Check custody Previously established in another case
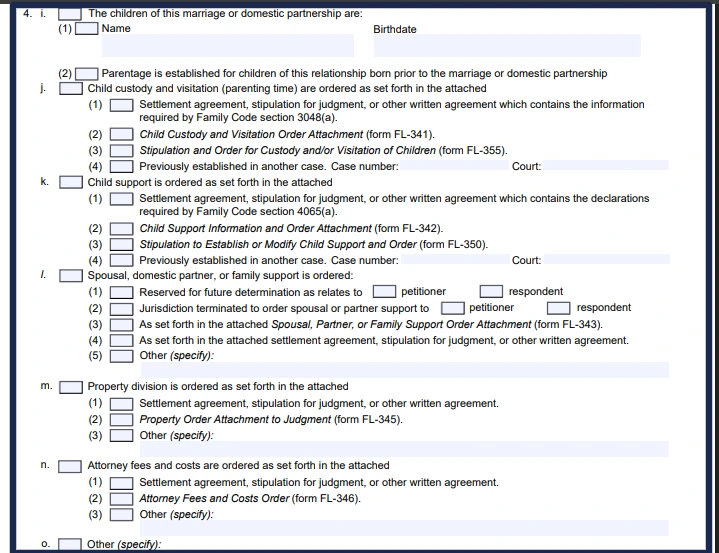 click(x=122, y=166)
